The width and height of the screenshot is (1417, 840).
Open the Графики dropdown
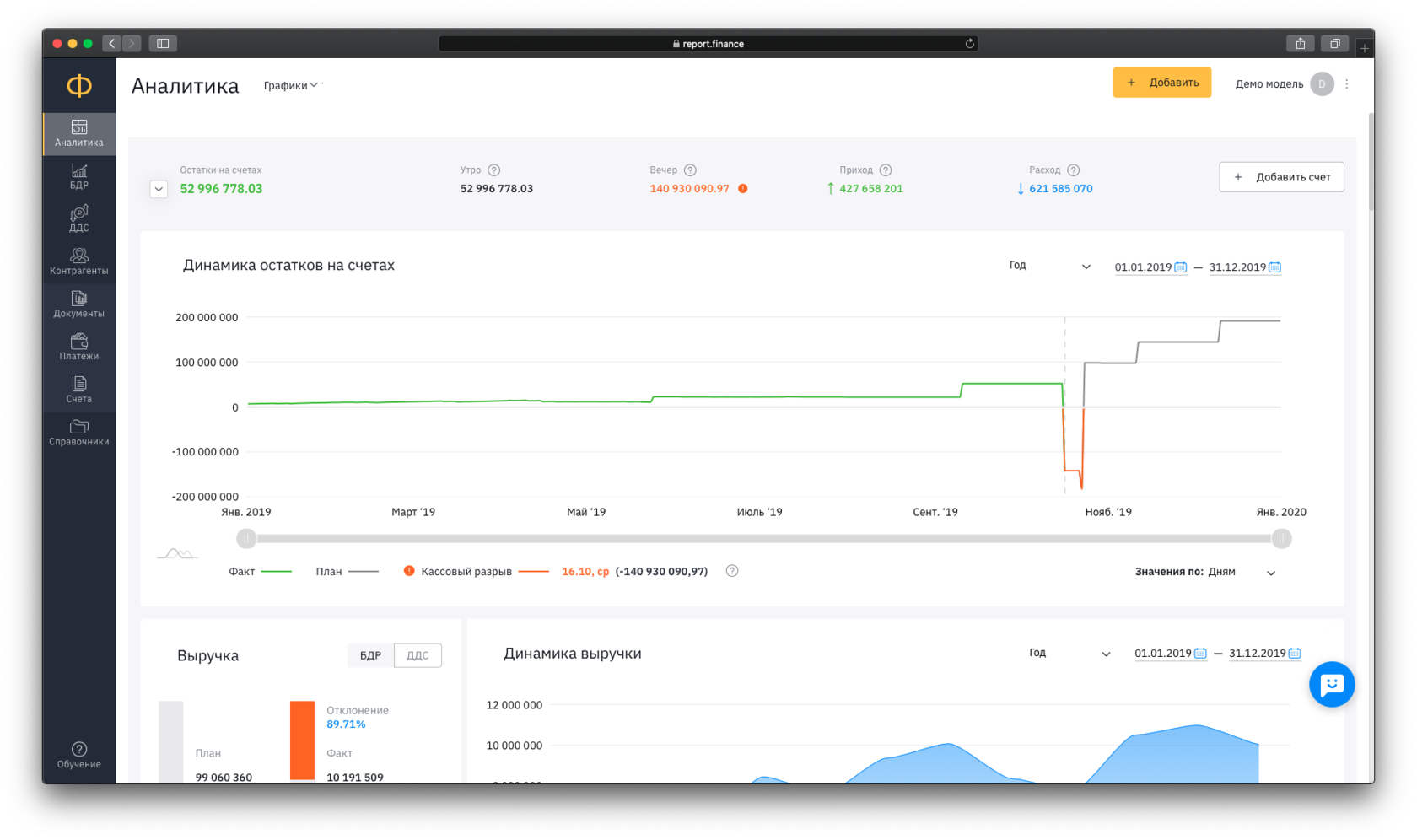coord(290,85)
